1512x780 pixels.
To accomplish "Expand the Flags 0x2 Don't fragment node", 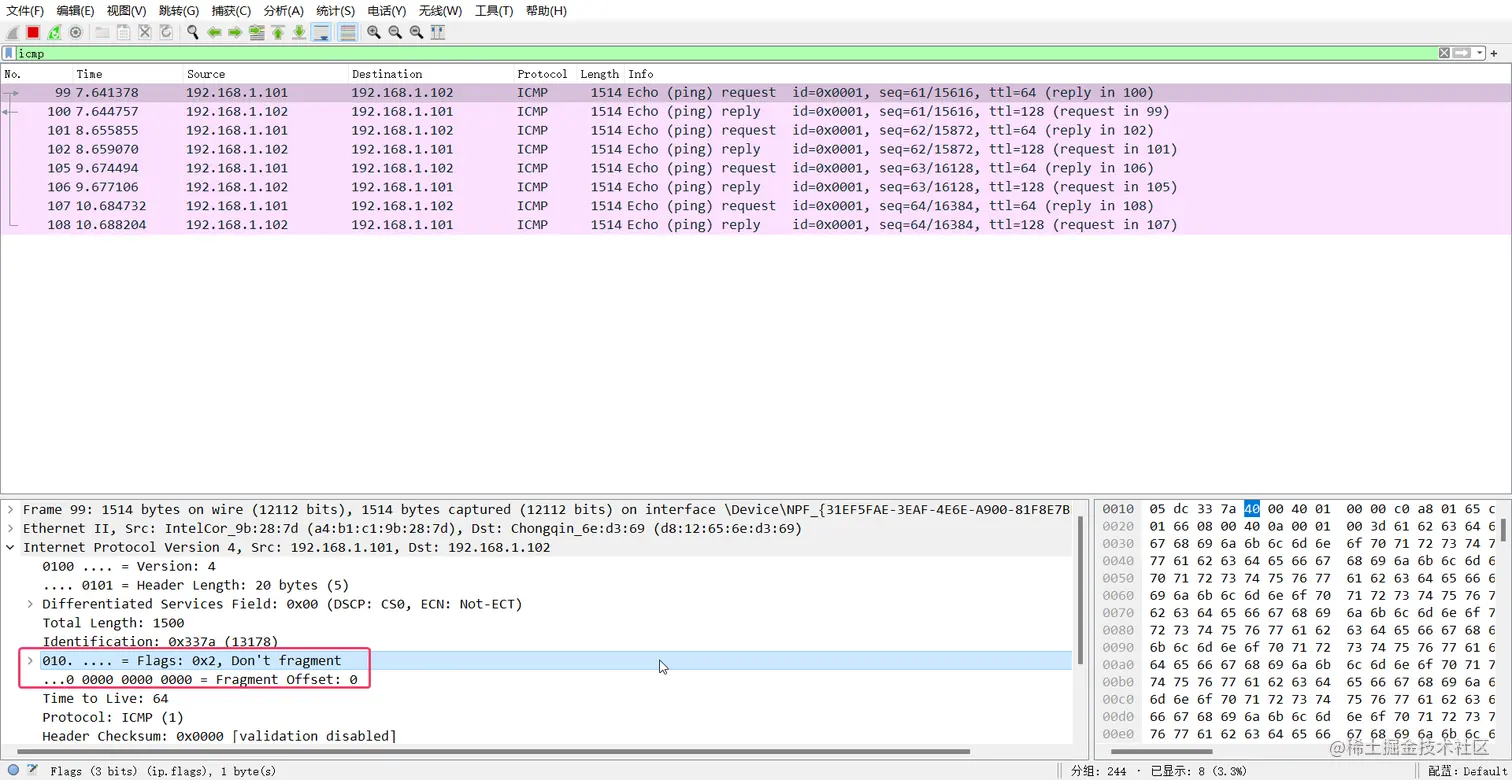I will click(x=30, y=661).
